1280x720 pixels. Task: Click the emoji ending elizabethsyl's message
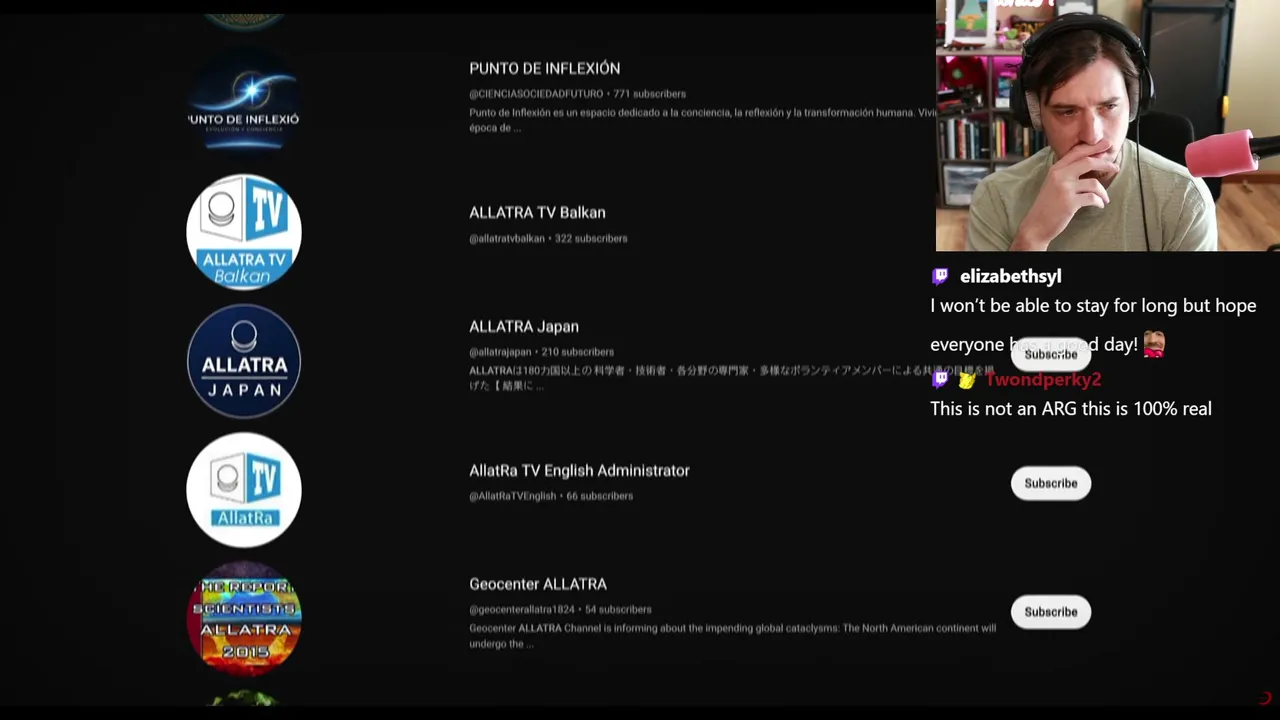point(1153,345)
